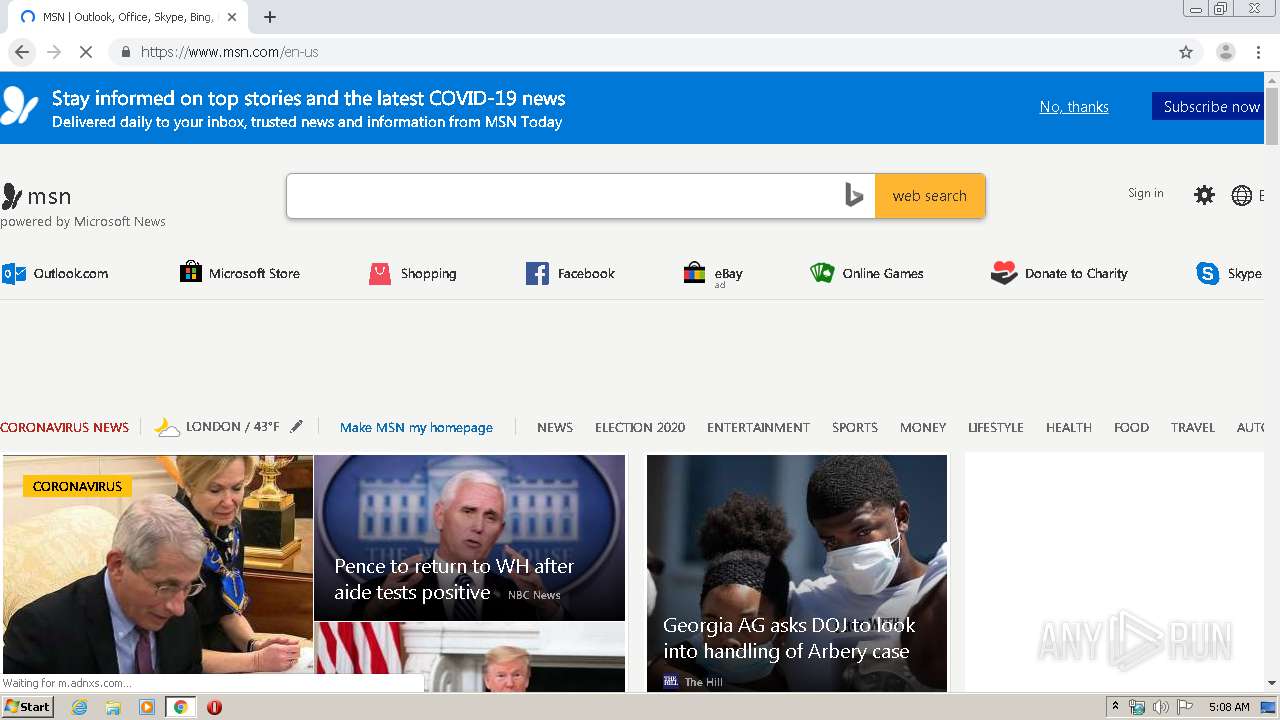Click the London weather cloud icon
This screenshot has height=720, width=1280.
[x=167, y=427]
